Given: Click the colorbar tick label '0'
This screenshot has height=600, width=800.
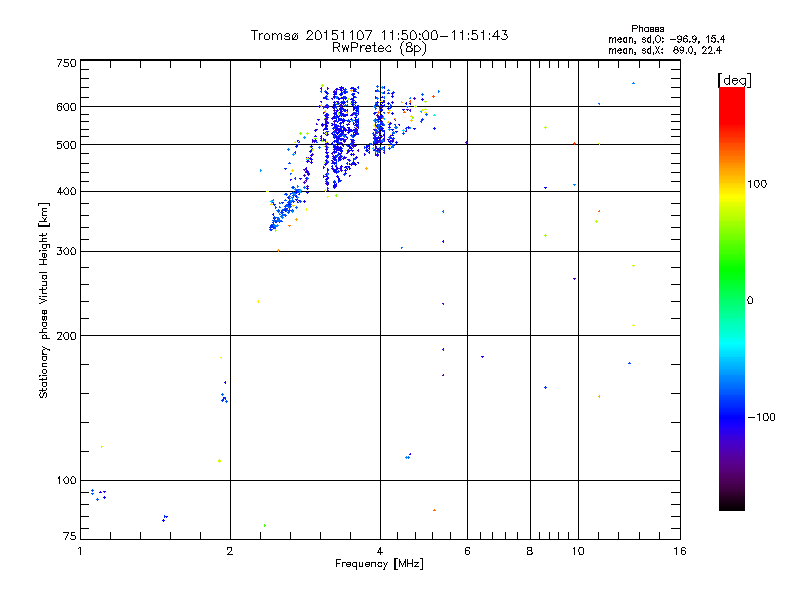Looking at the screenshot, I should [x=750, y=301].
